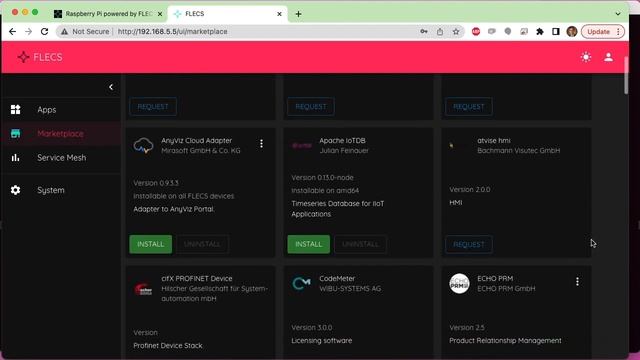Toggle light/dark theme with the sun icon
The image size is (640, 360).
(586, 57)
